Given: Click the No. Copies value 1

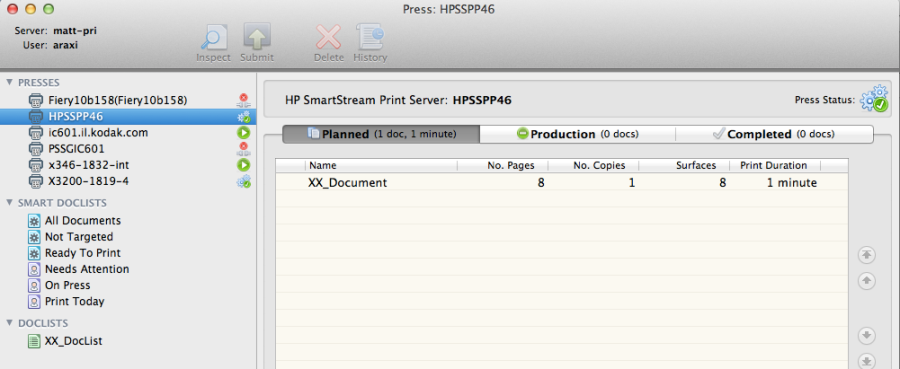Looking at the screenshot, I should (x=632, y=183).
